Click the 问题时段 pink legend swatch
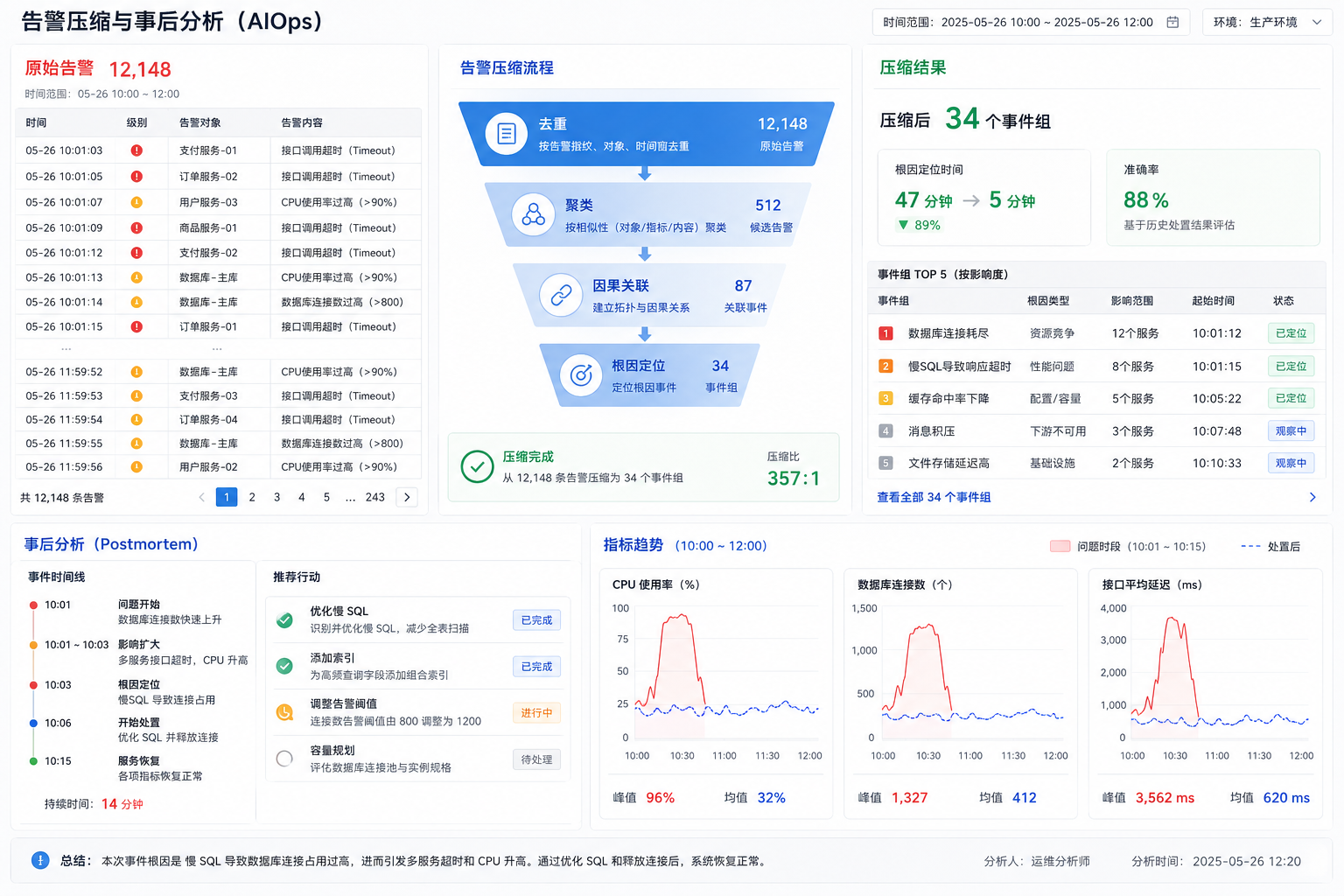1344x896 pixels. coord(1060,546)
